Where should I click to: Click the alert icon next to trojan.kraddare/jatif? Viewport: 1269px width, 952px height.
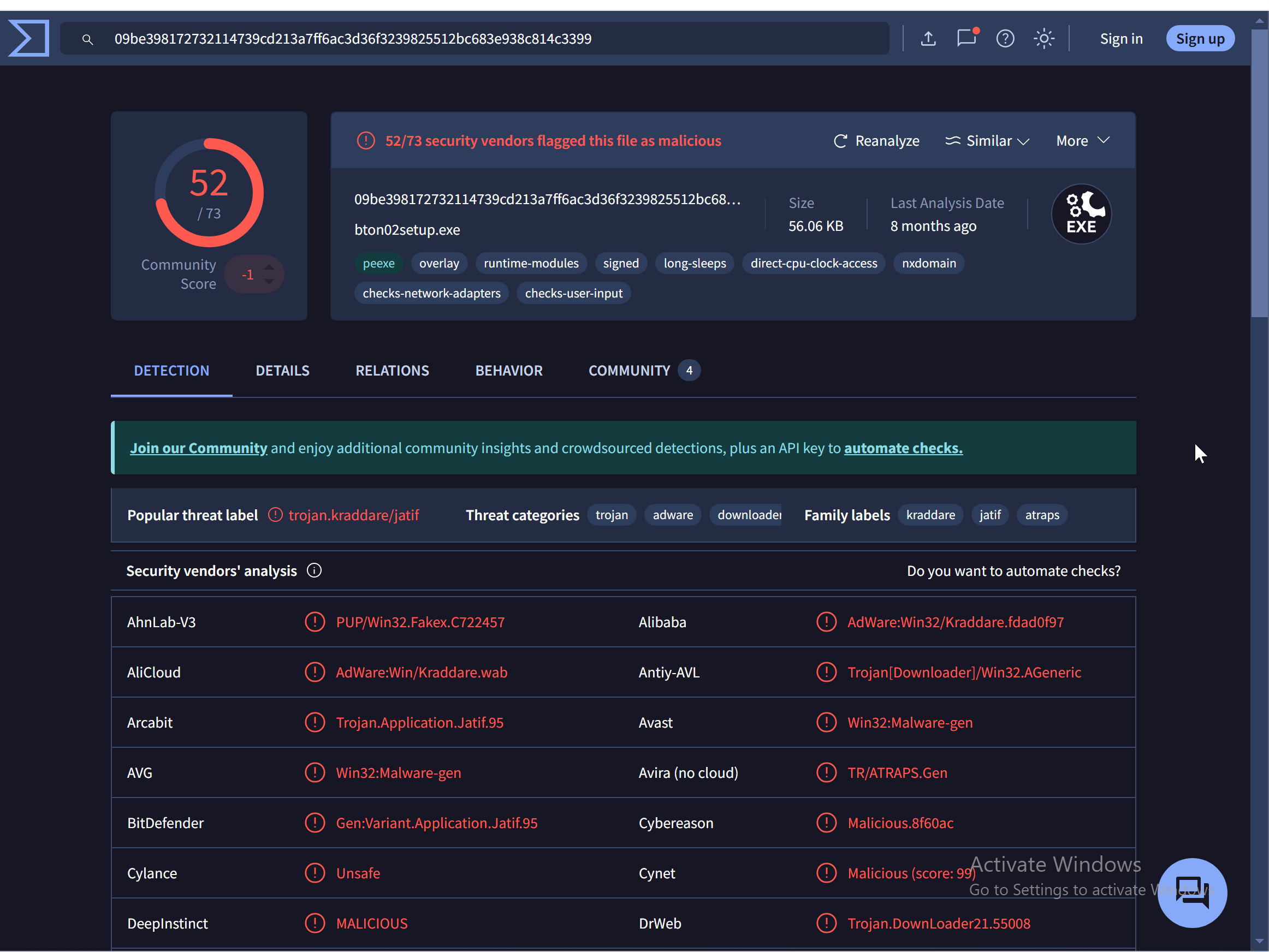click(x=275, y=514)
